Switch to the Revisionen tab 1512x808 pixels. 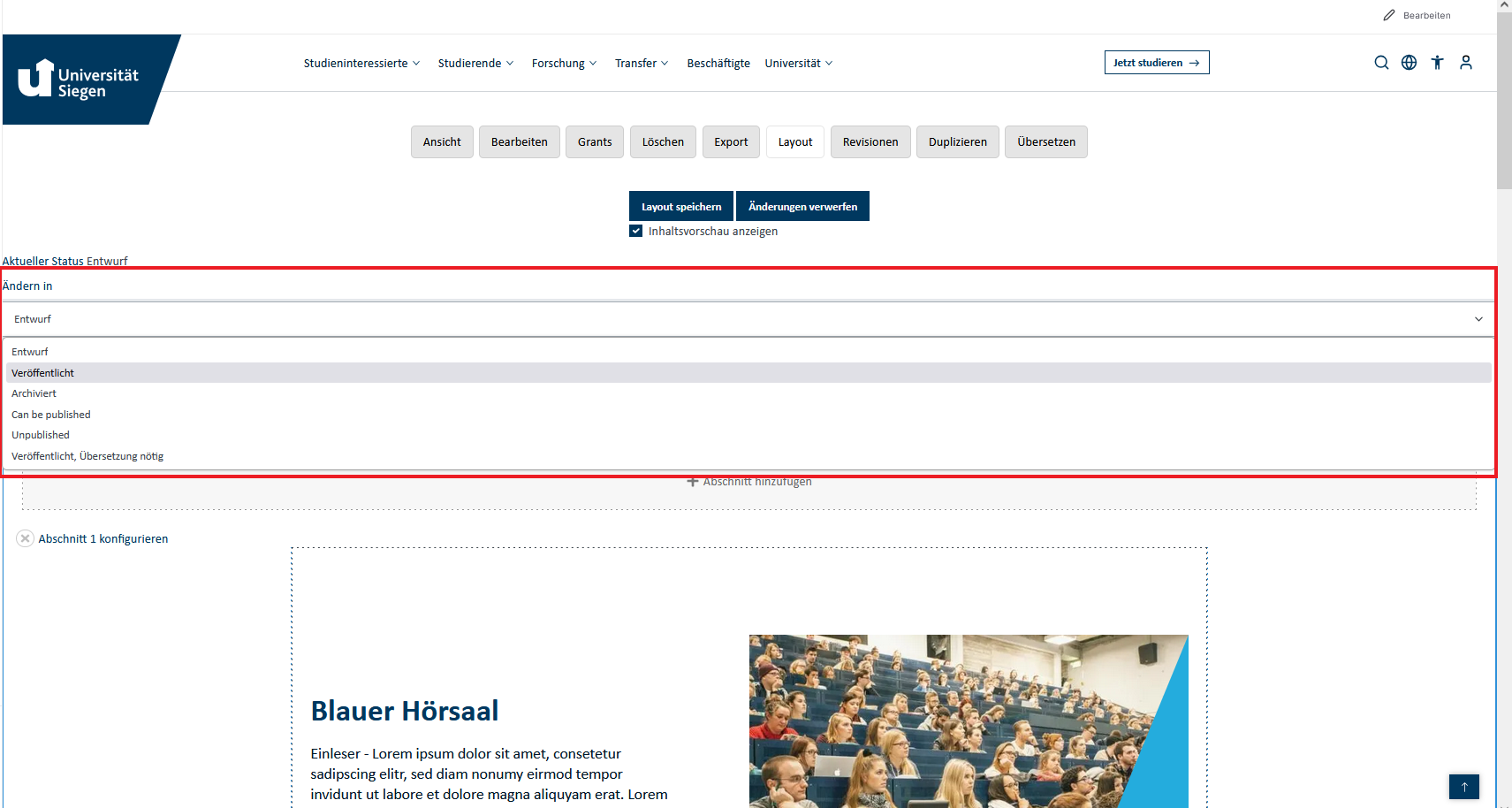tap(870, 141)
